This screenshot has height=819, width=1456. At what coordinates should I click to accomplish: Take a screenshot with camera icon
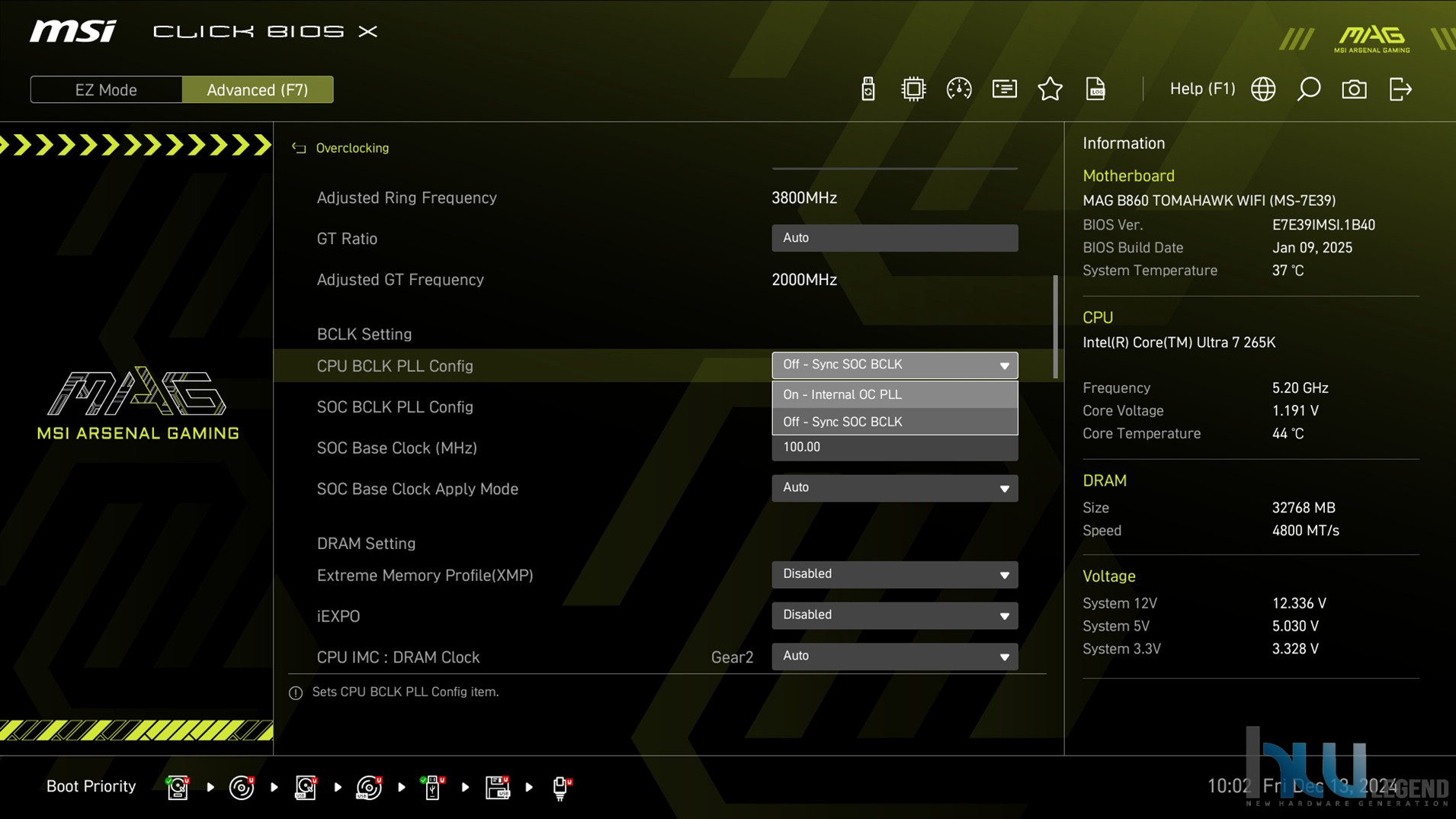coord(1354,89)
